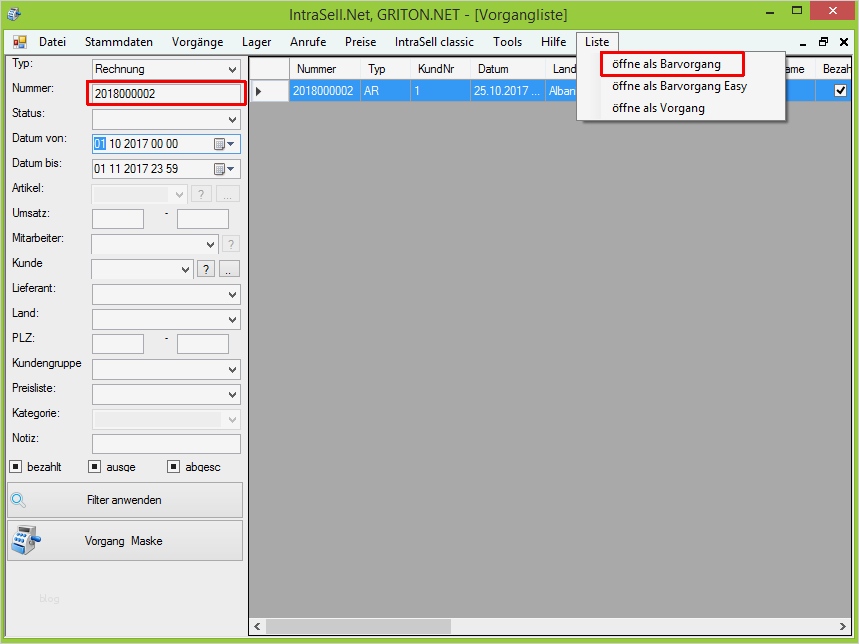
Task: Open the Stammdaten menu
Action: click(119, 42)
